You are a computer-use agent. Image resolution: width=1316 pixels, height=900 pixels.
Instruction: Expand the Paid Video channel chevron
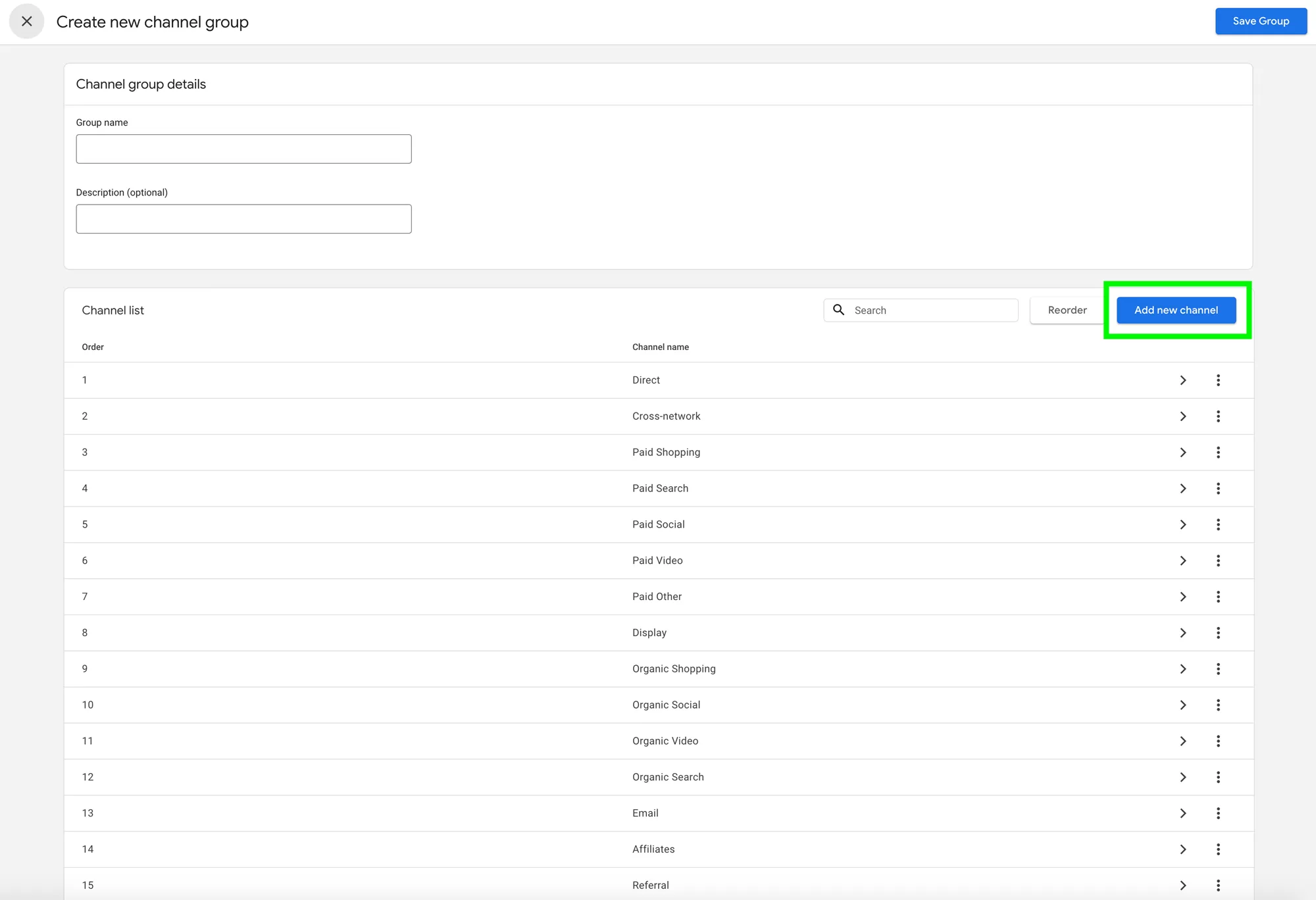pos(1182,561)
